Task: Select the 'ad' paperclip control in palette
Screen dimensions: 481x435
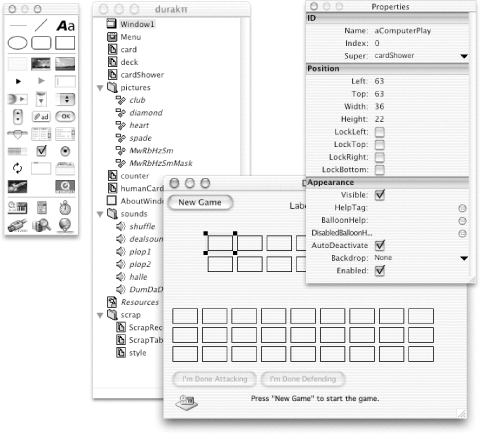Action: coord(41,117)
